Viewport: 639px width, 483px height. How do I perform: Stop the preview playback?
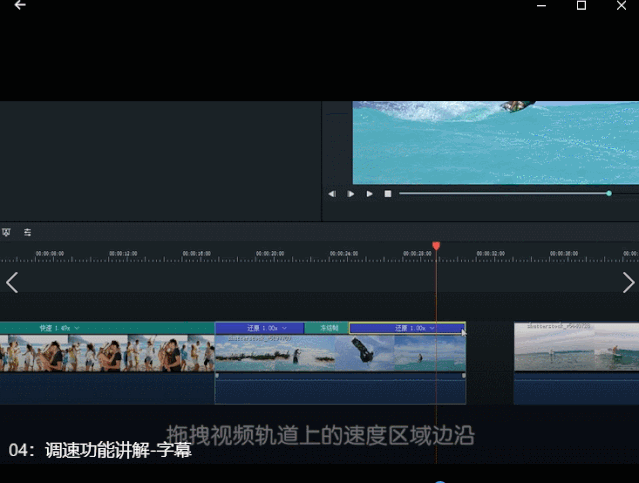pyautogui.click(x=388, y=194)
